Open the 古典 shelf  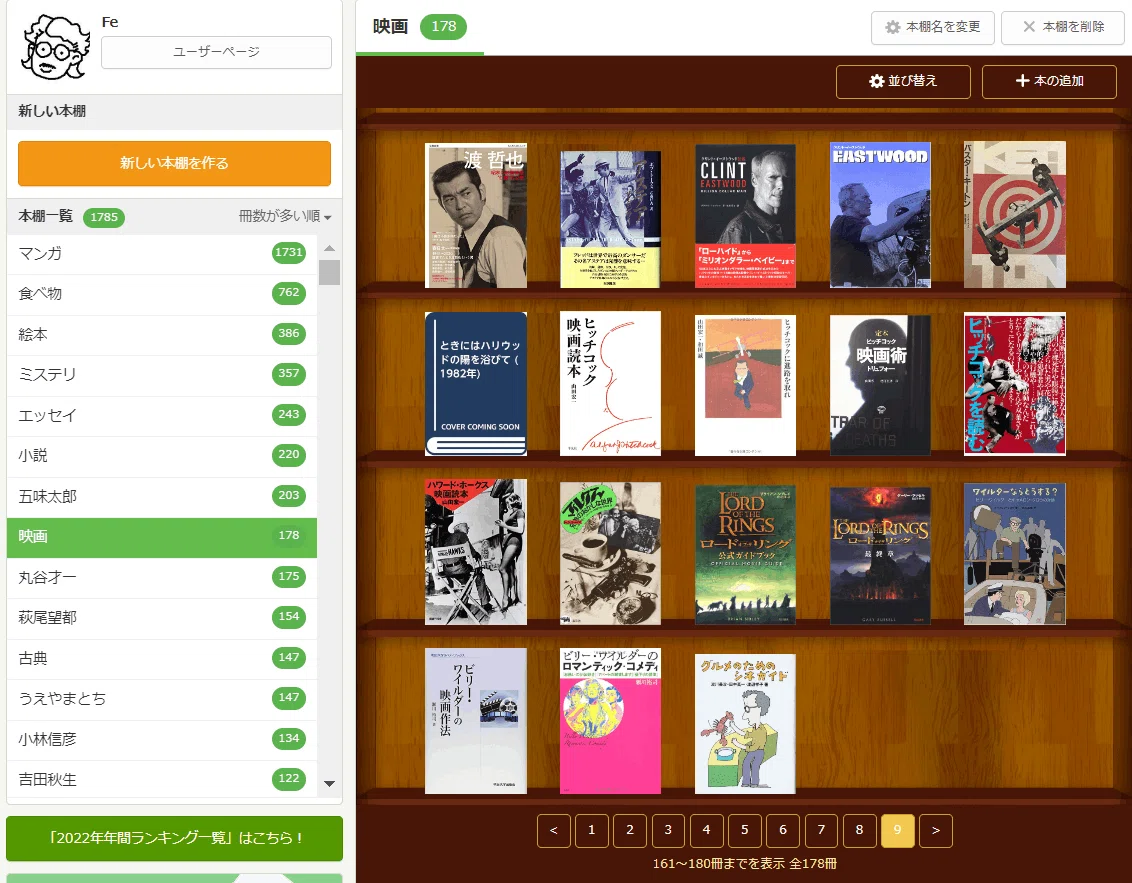pyautogui.click(x=162, y=658)
